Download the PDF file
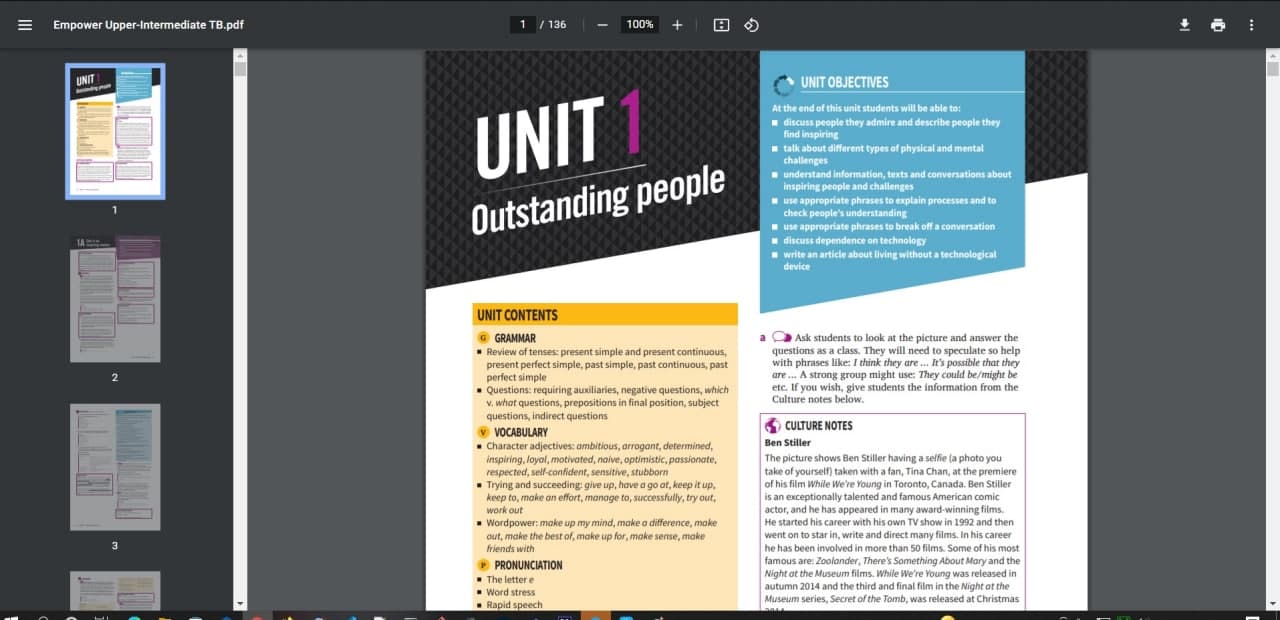This screenshot has width=1280, height=620. [1184, 25]
